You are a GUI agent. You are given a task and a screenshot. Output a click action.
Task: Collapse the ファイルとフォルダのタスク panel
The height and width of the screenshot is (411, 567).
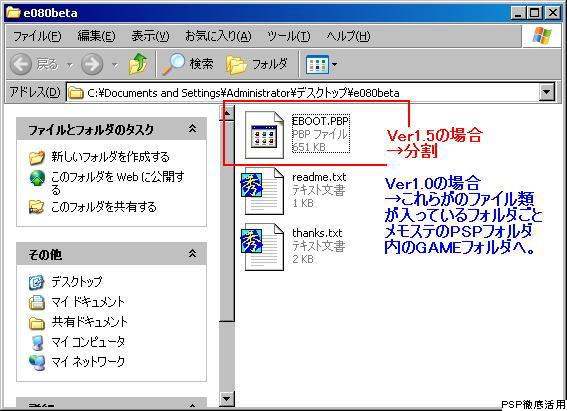click(x=193, y=129)
